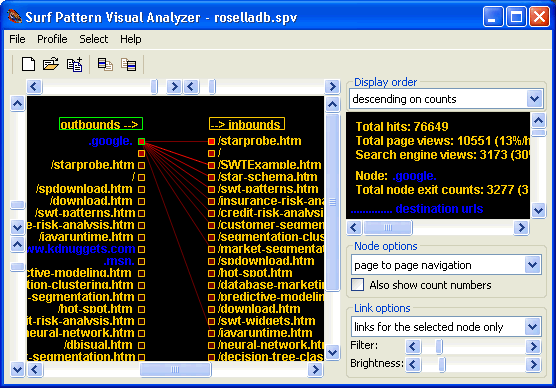Select the /starprobe.htm inbound node square
This screenshot has width=556, height=388.
coord(212,142)
